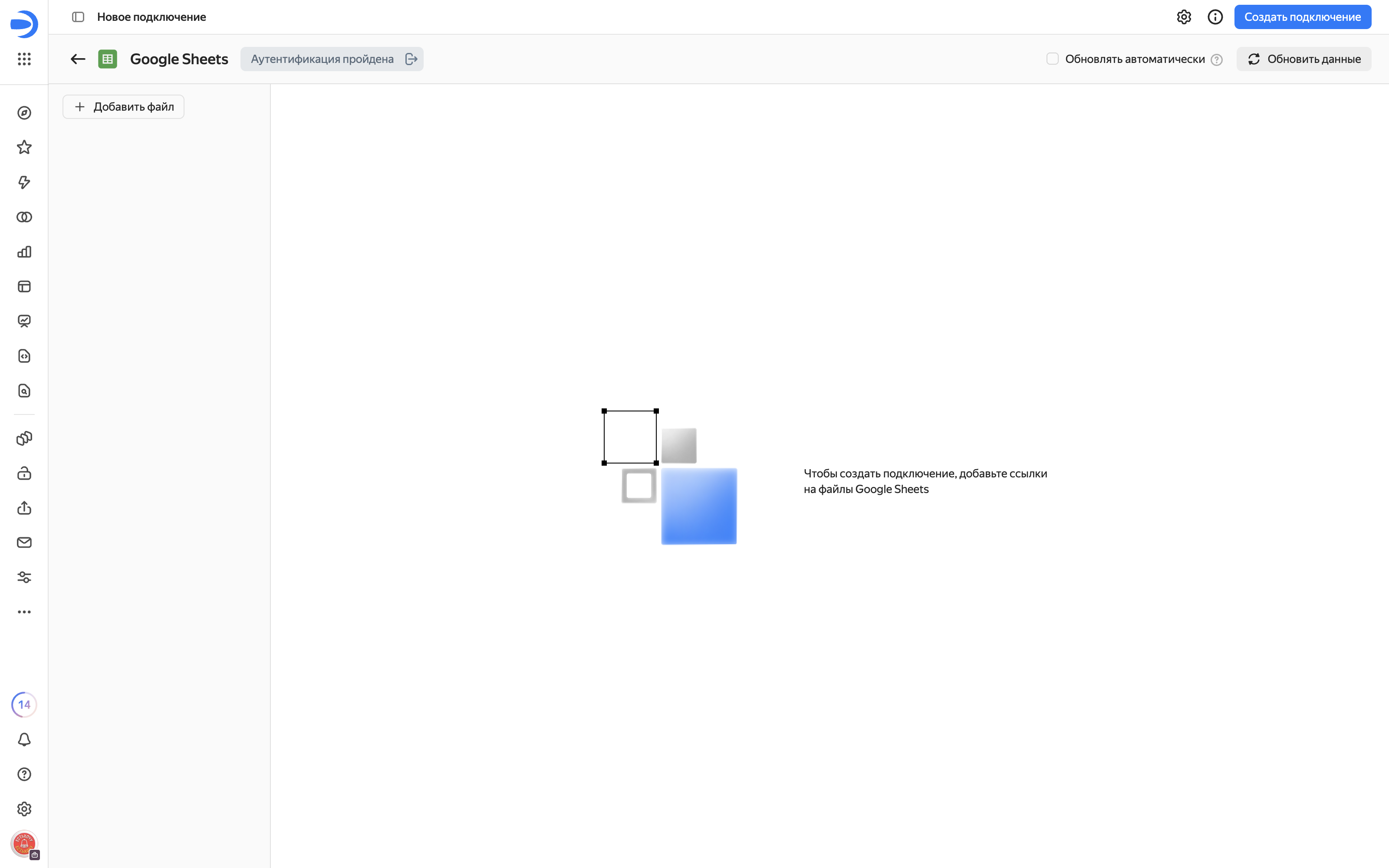Open the sliders icon in the sidebar
The image size is (1389, 868).
[x=24, y=578]
